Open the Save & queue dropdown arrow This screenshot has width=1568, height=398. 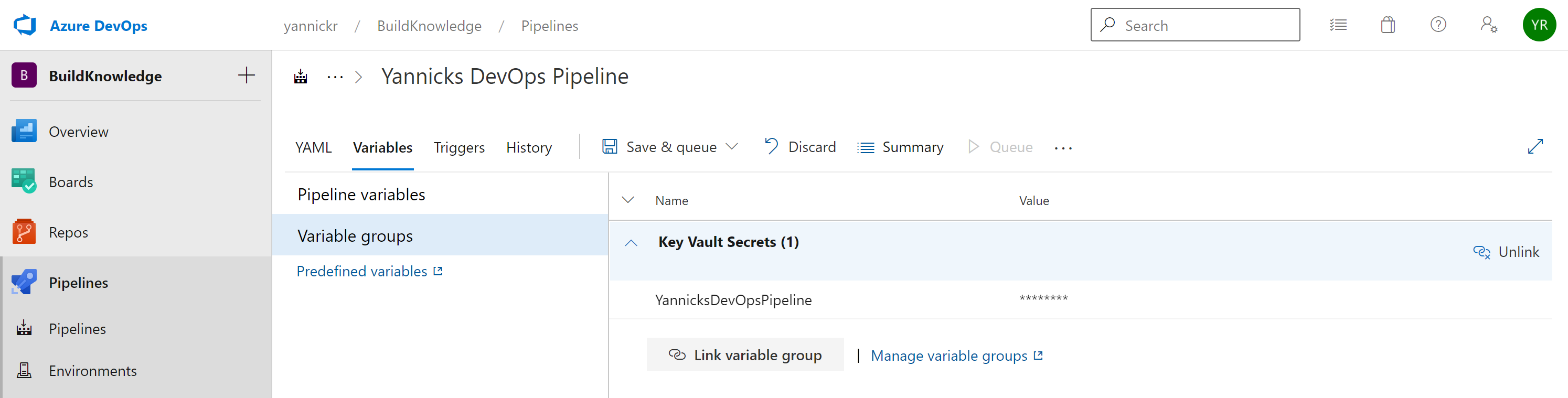pos(732,147)
